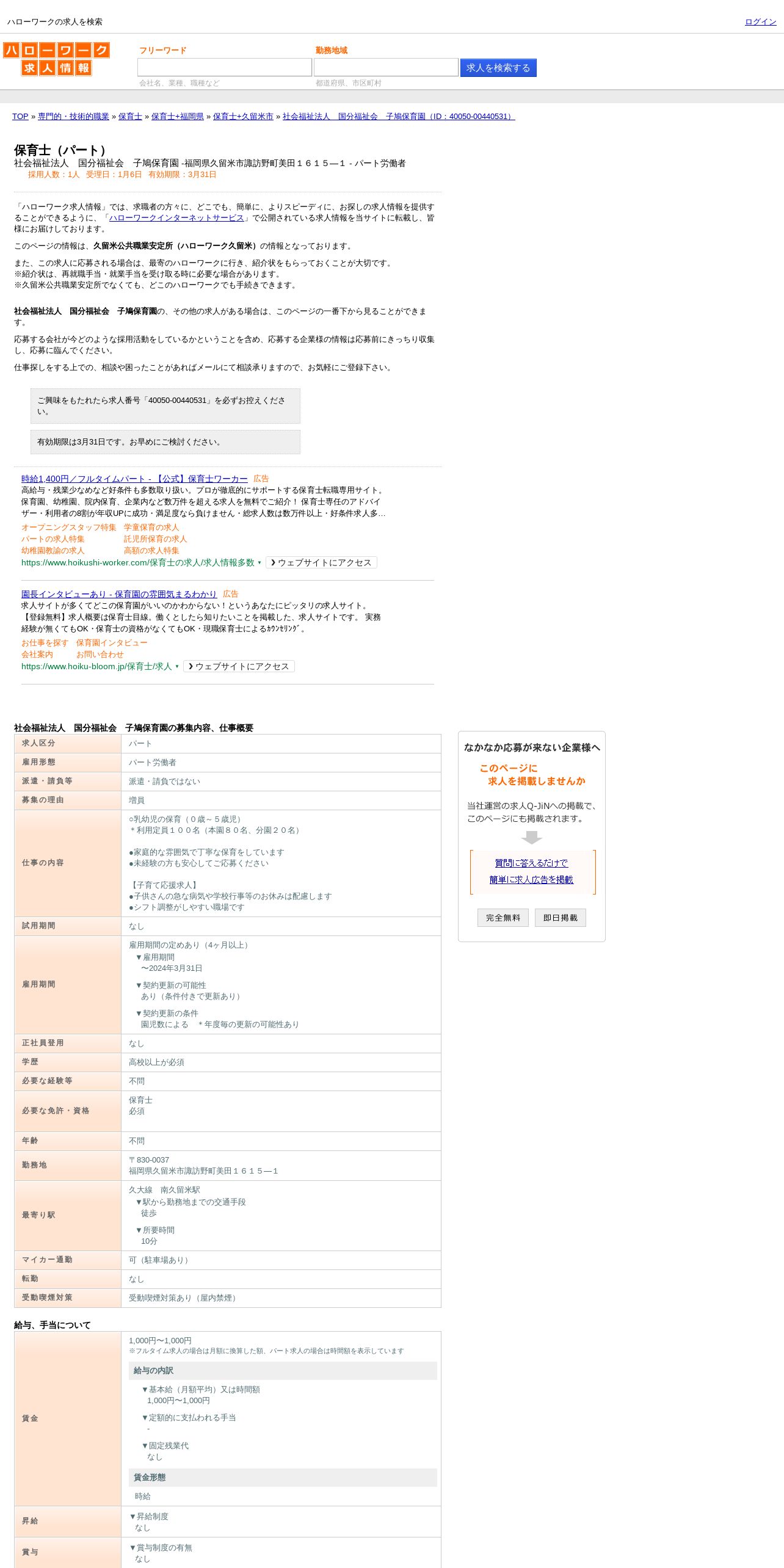Open 高額の求人特集 ad sublink
This screenshot has width=784, height=1568.
click(x=151, y=551)
